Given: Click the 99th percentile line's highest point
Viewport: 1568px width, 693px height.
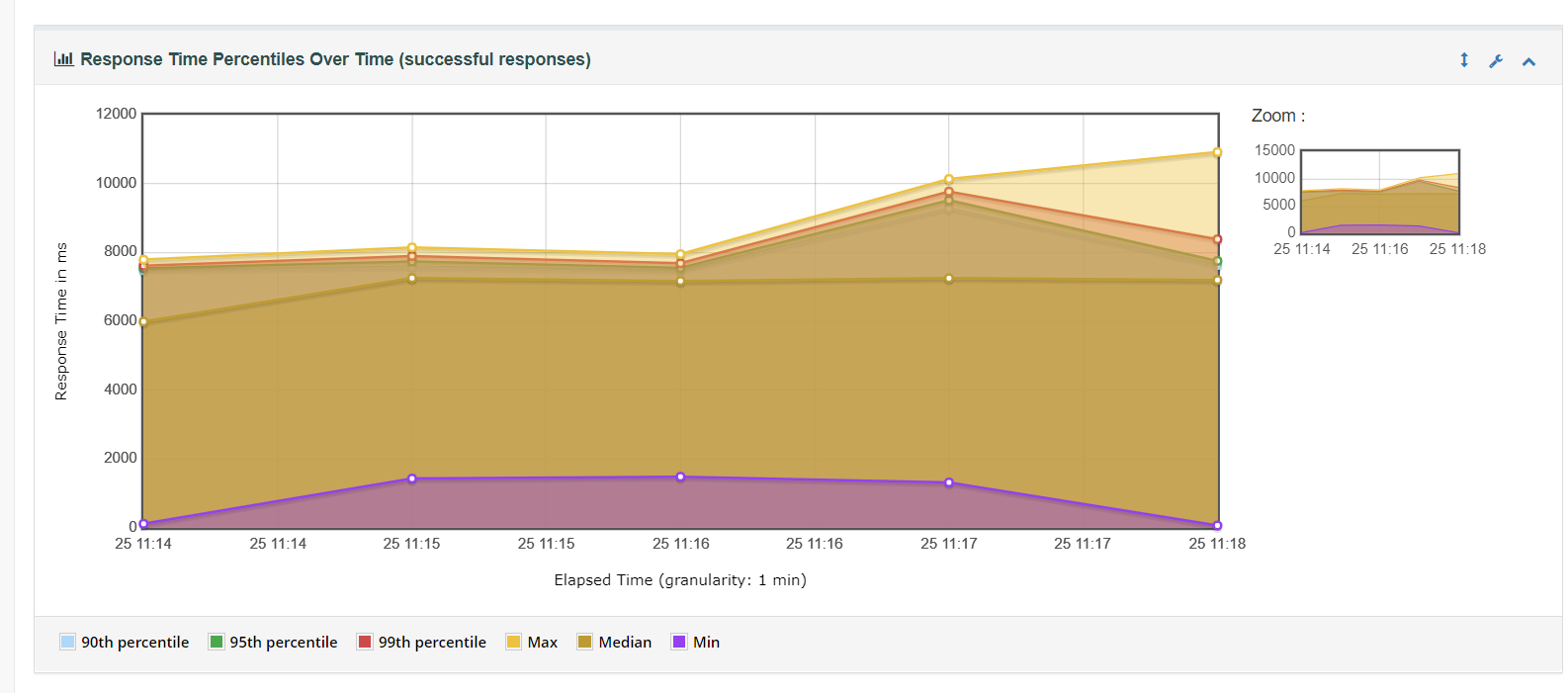Looking at the screenshot, I should [x=949, y=193].
